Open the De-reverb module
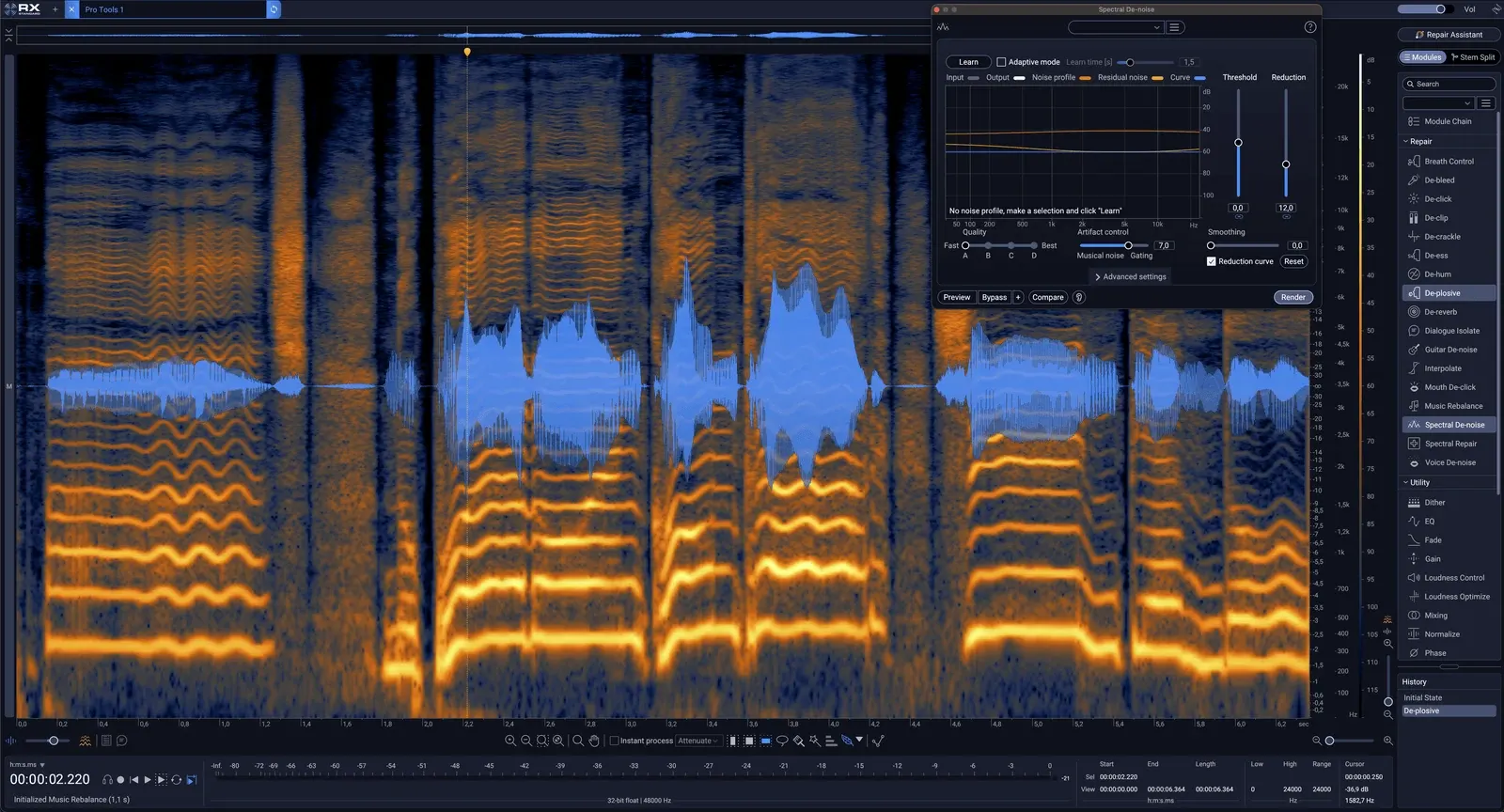This screenshot has width=1504, height=812. click(1449, 312)
